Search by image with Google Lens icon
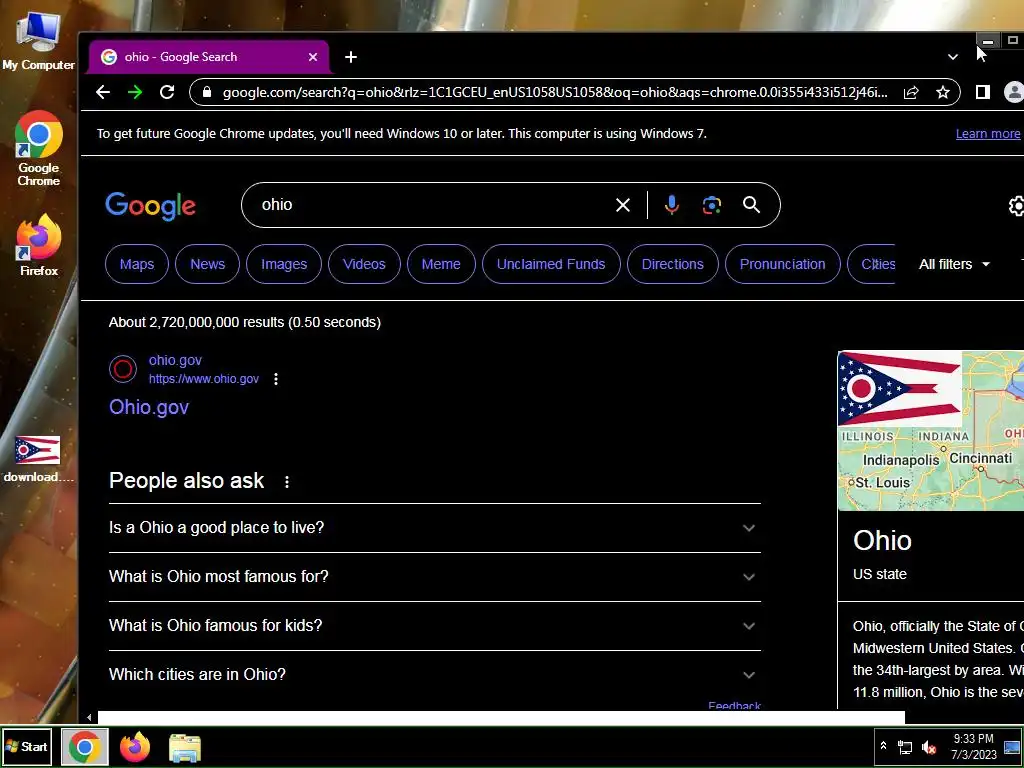The width and height of the screenshot is (1024, 768). pyautogui.click(x=712, y=205)
